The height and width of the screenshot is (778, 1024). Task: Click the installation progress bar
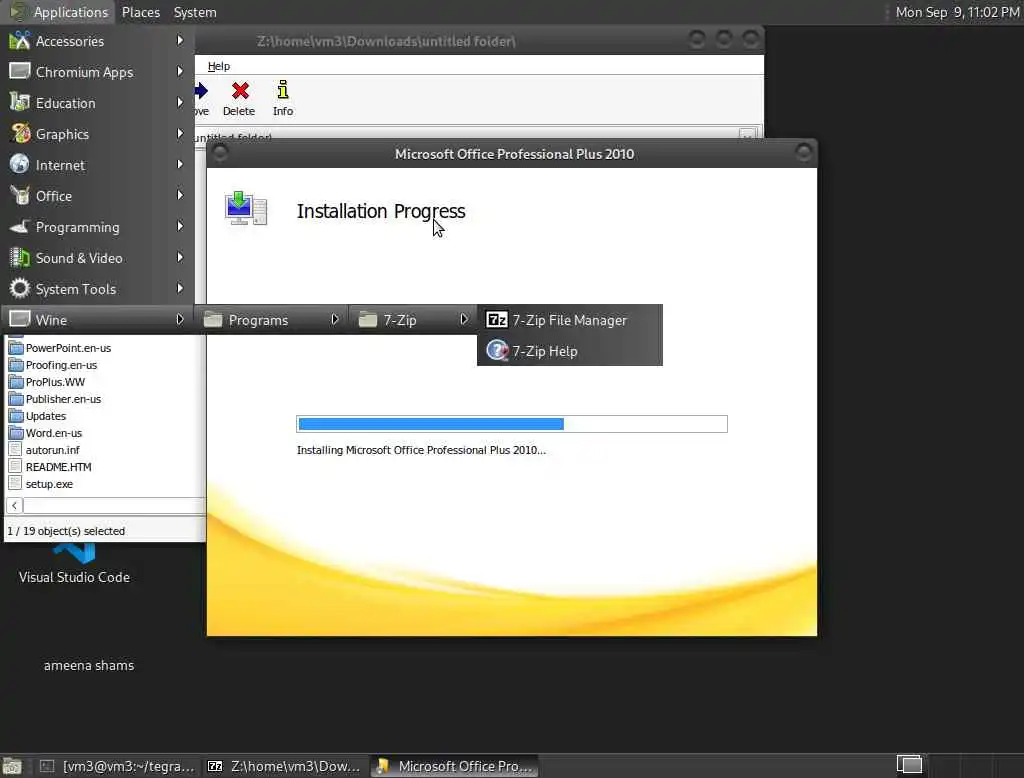pos(512,424)
